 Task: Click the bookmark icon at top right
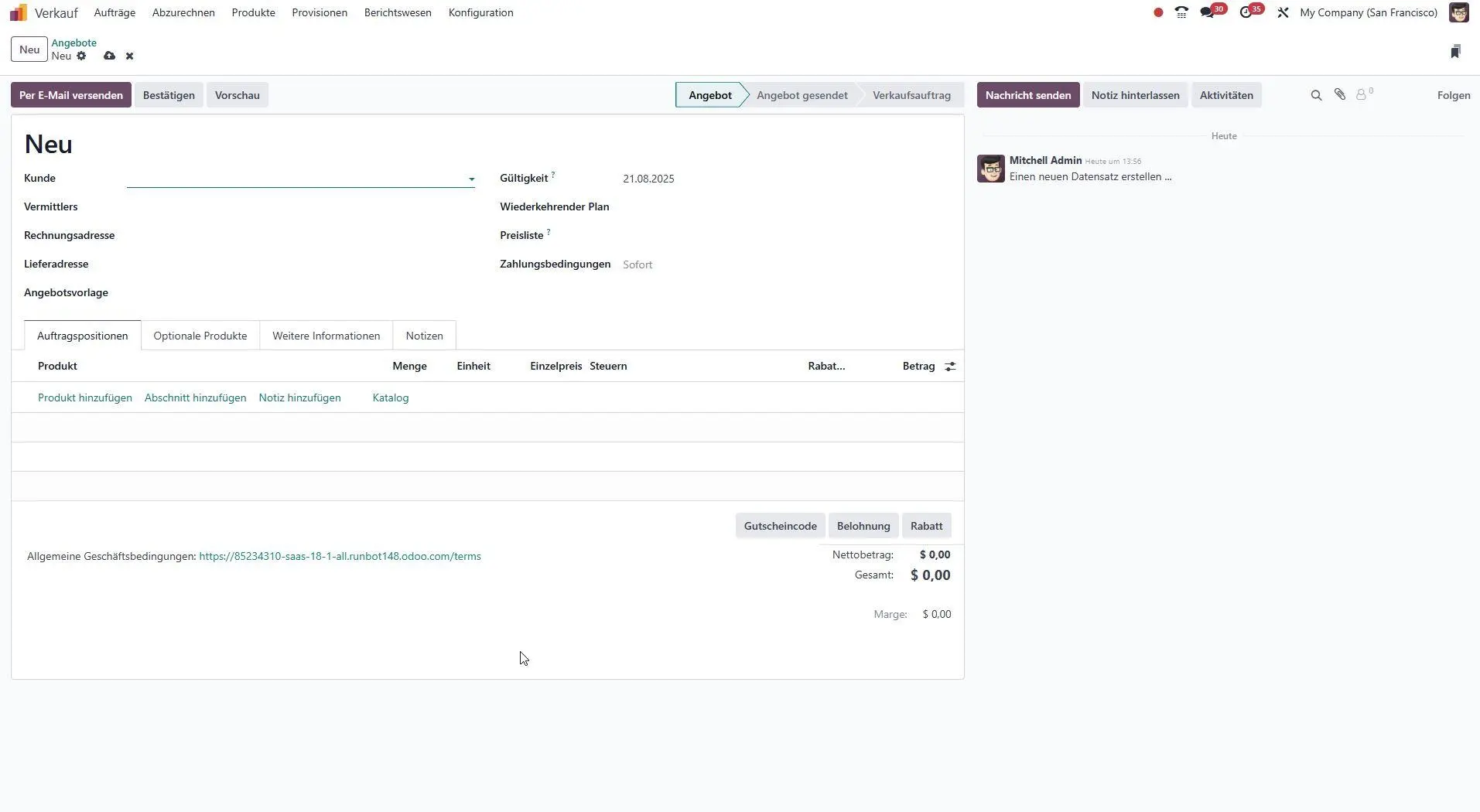tap(1455, 51)
